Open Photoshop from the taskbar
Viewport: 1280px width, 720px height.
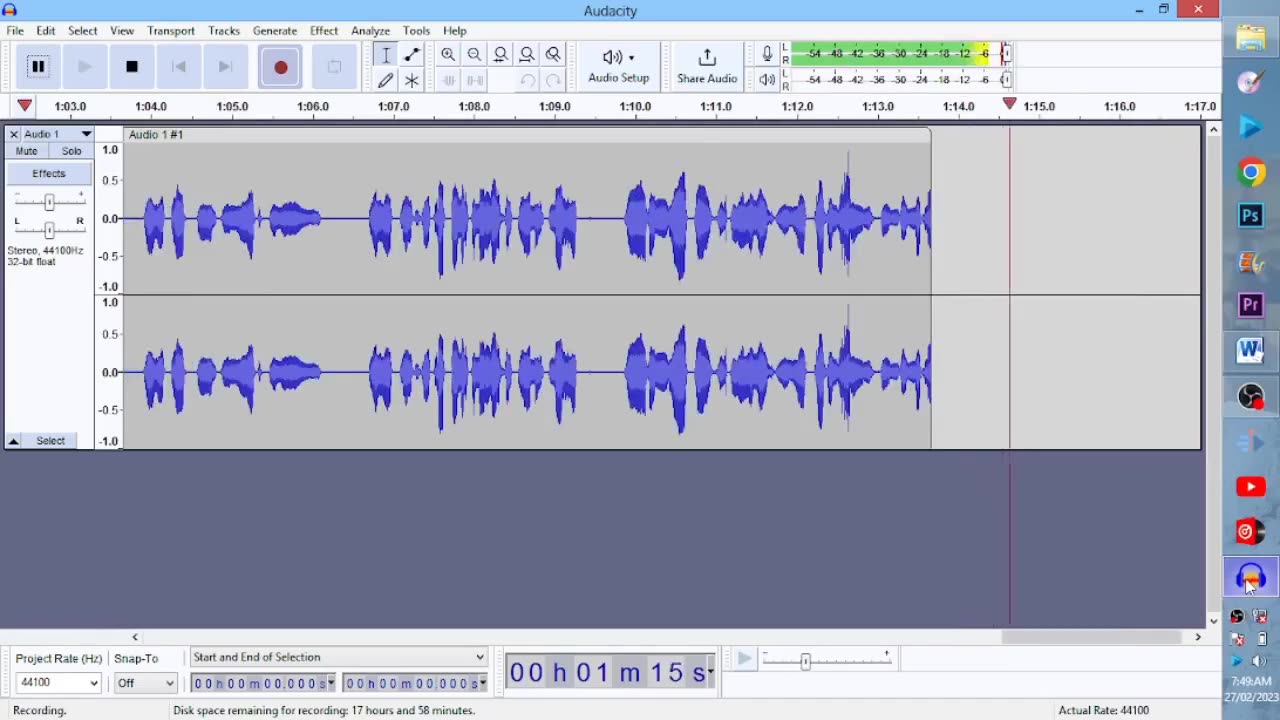[x=1251, y=216]
